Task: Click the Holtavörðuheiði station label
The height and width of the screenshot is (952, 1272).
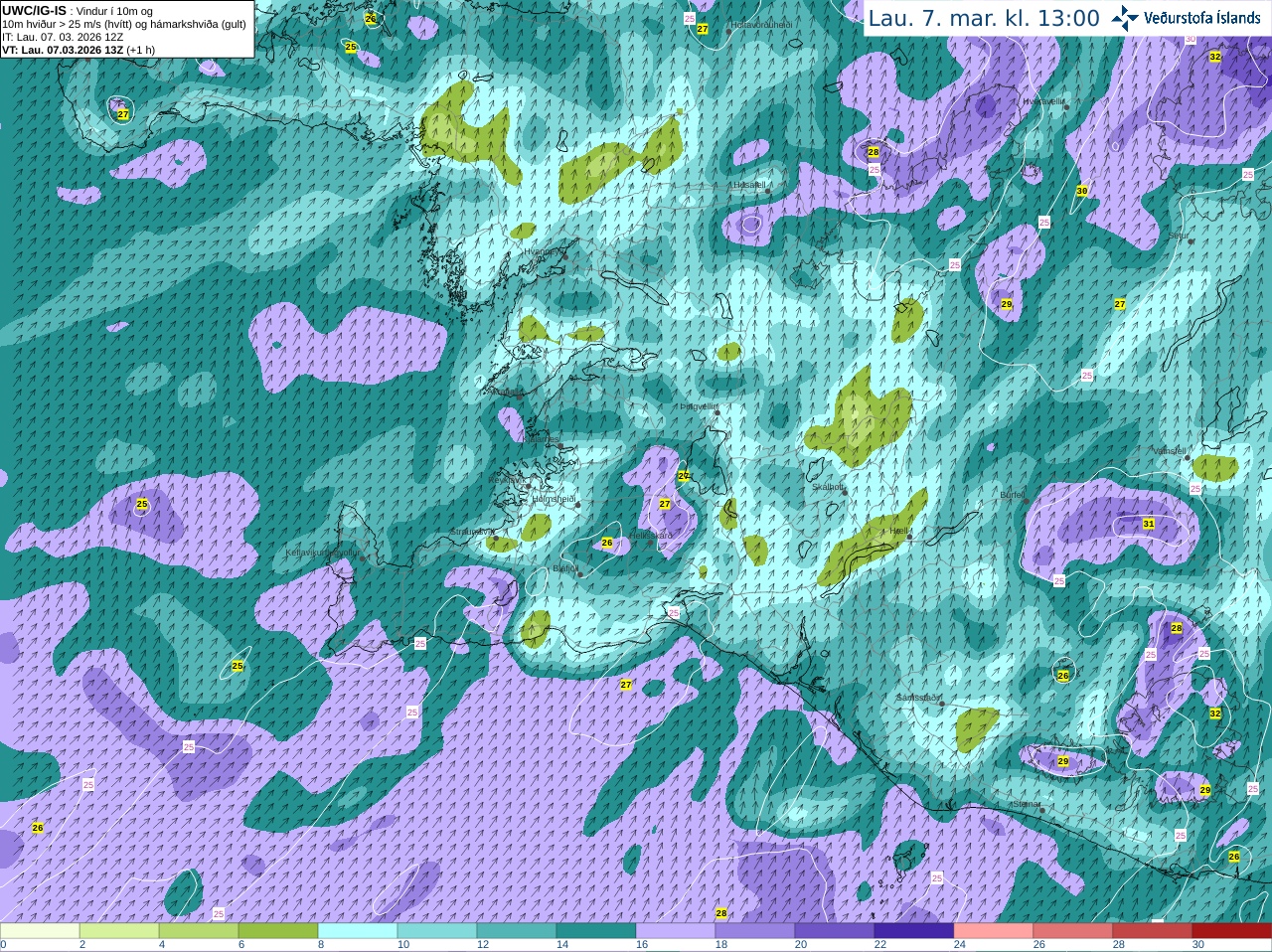Action: (x=762, y=25)
